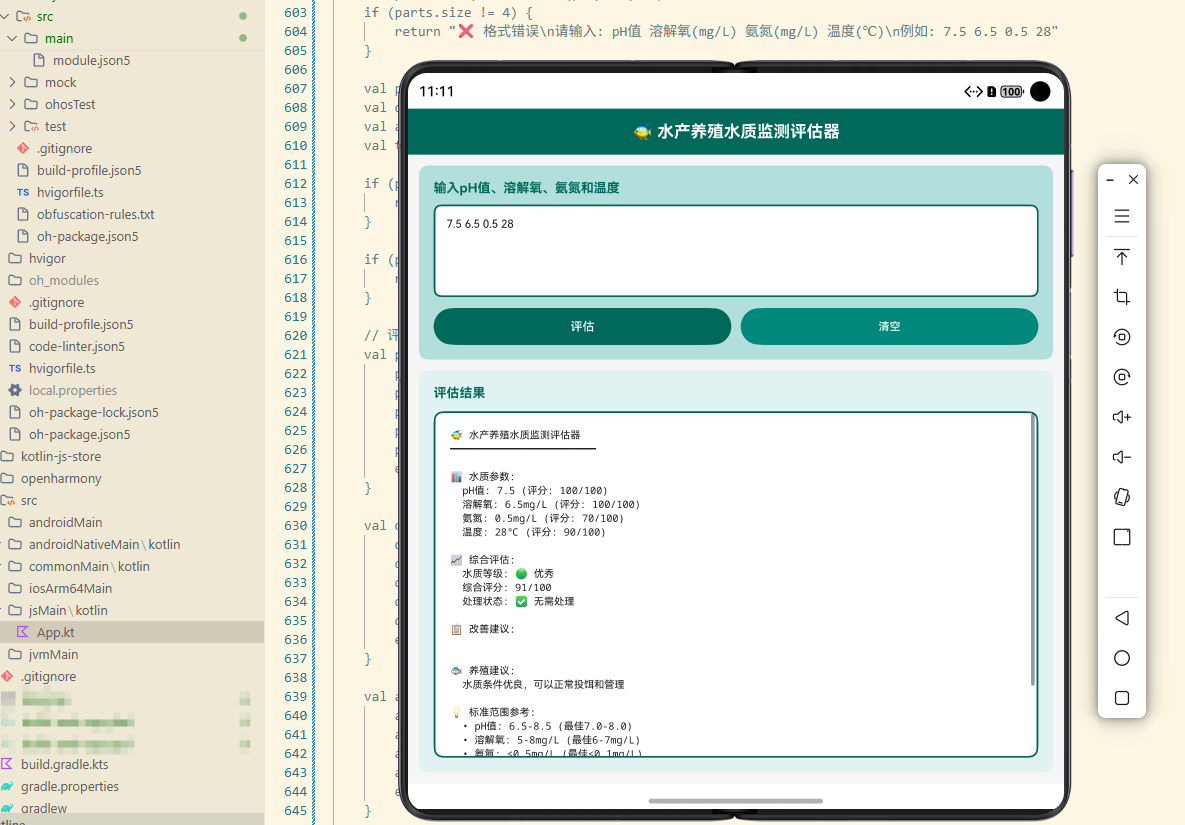Screen dimensions: 1185x825
Task: Click the emulator at-sign style circle icon
Action: click(x=1122, y=377)
